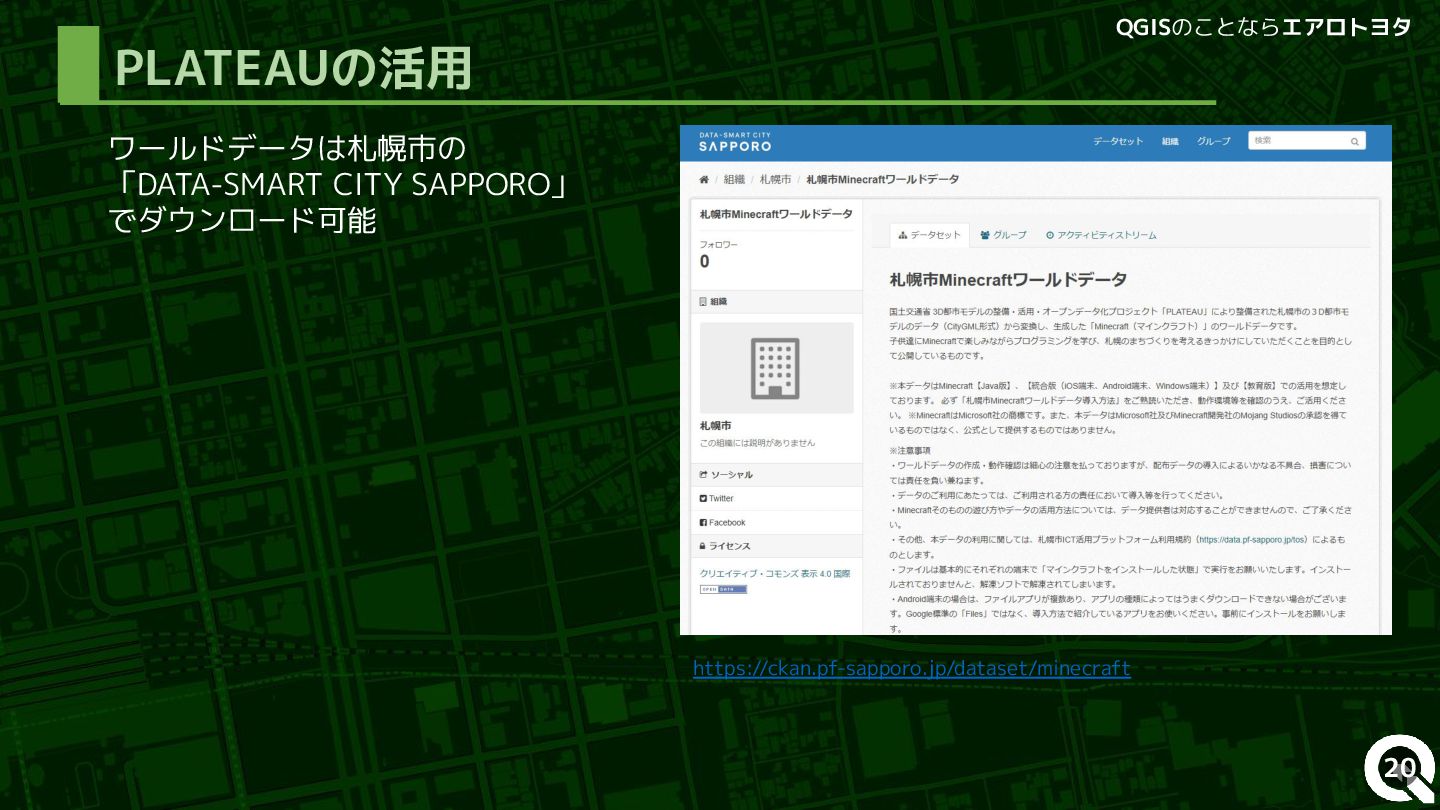
Task: Click 札幌市Minecraftワールドデータ breadcrumb
Action: 882,180
